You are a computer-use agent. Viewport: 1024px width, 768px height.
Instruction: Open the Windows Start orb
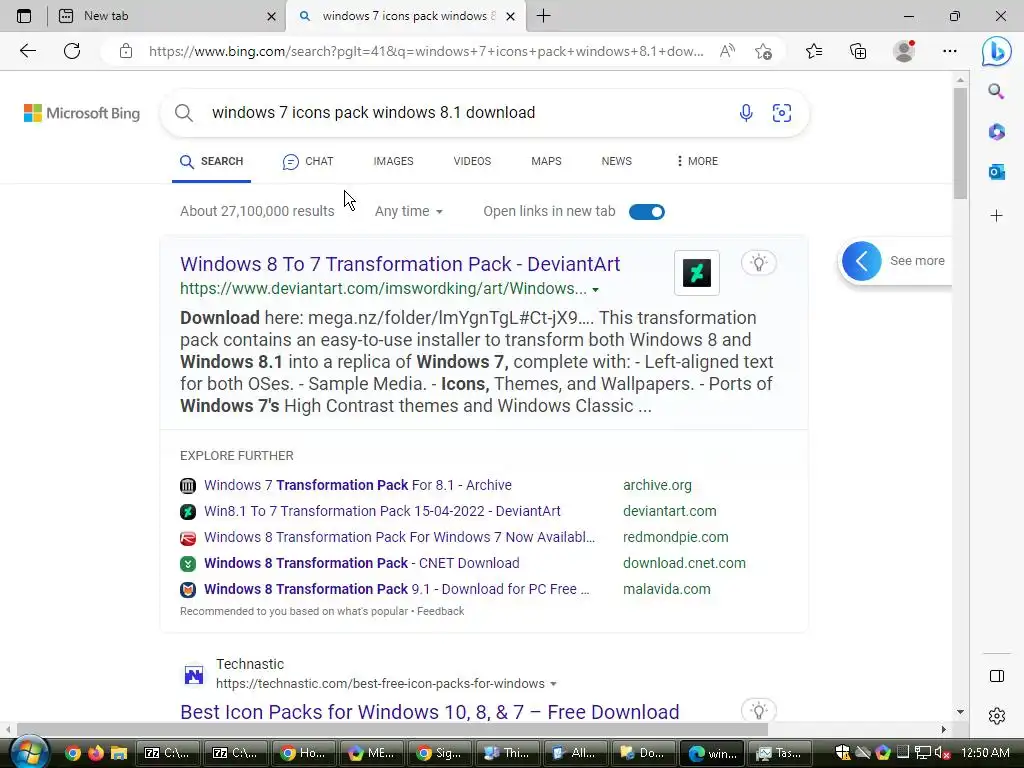click(x=29, y=752)
